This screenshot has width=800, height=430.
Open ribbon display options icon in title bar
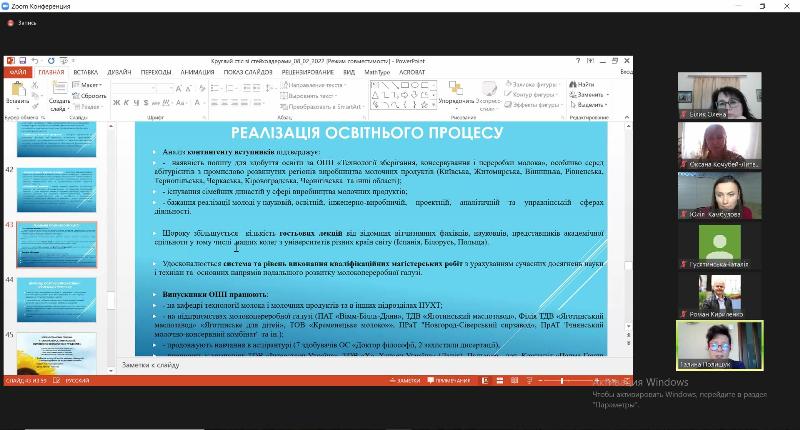pos(590,61)
